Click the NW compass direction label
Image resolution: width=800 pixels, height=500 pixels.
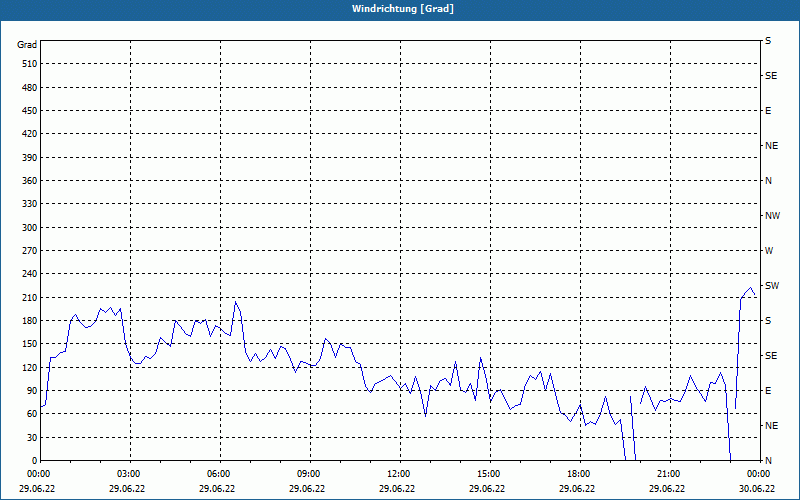772,216
